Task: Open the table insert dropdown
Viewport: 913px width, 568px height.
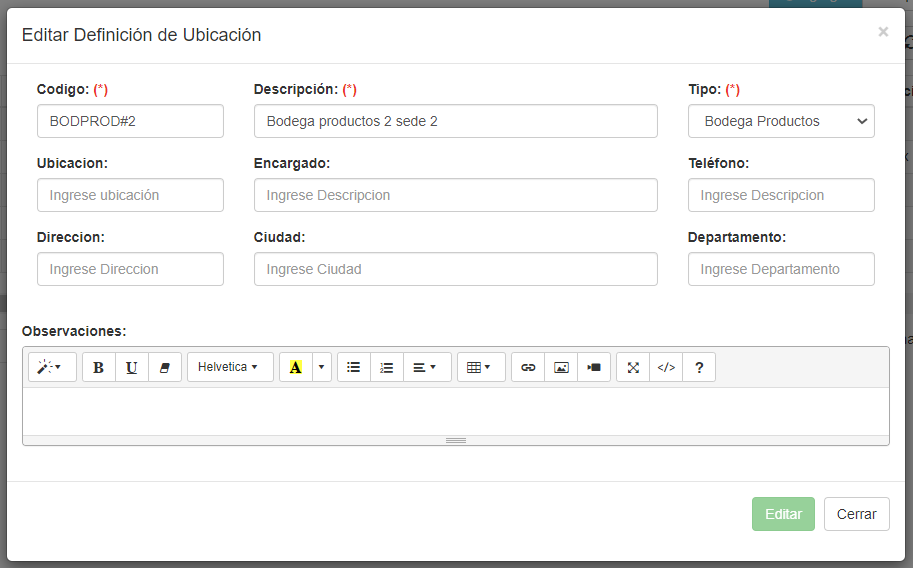Action: pos(480,367)
